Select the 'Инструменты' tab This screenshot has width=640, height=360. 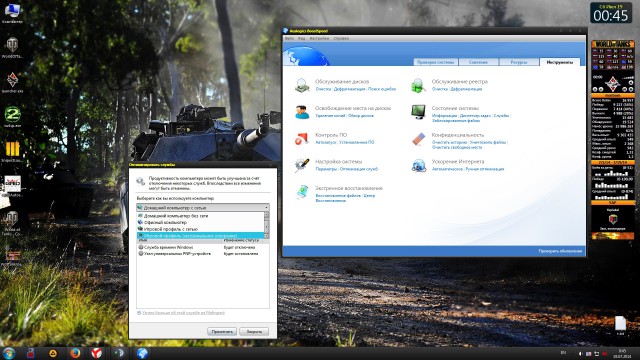coord(560,62)
